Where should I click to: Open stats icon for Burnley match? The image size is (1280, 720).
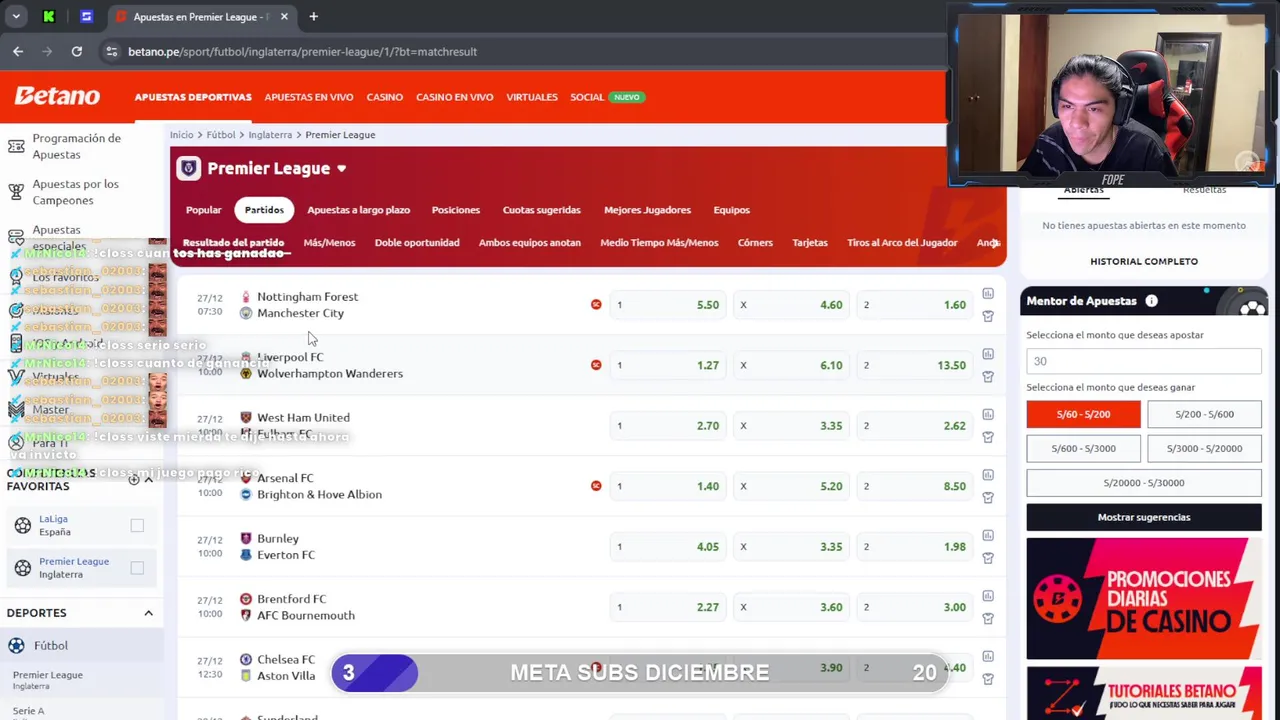pyautogui.click(x=988, y=536)
